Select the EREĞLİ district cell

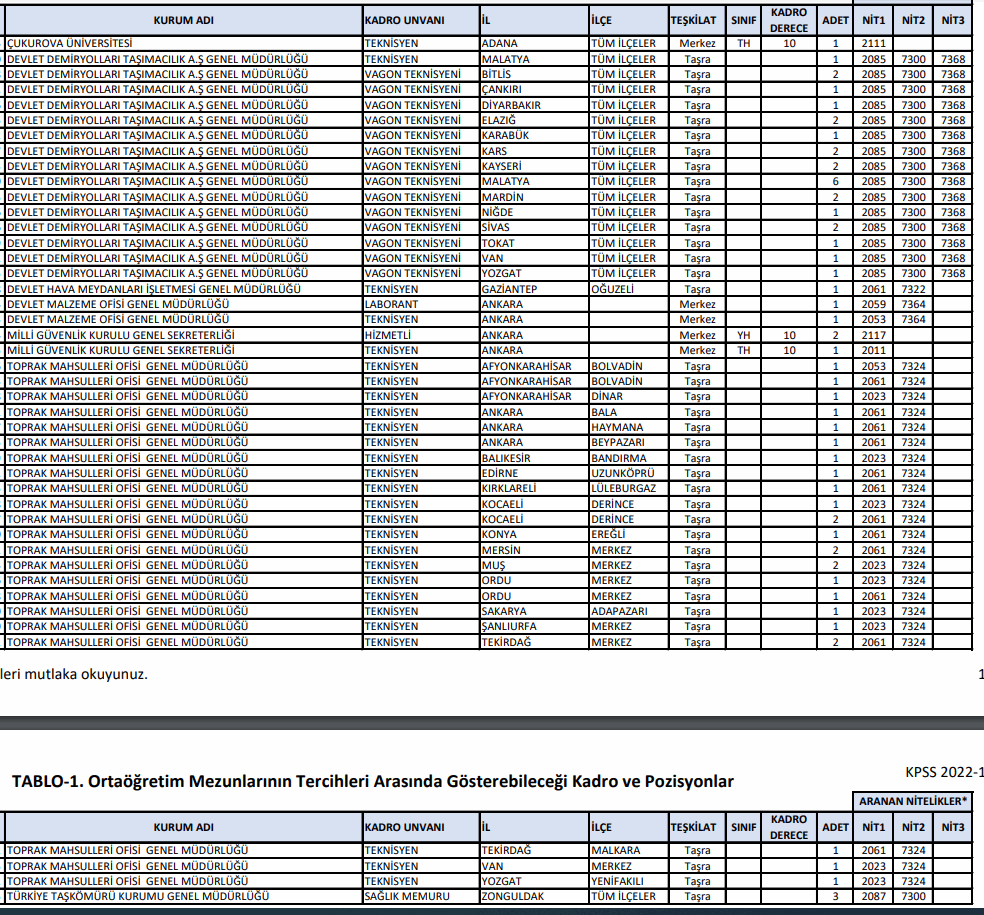(629, 534)
